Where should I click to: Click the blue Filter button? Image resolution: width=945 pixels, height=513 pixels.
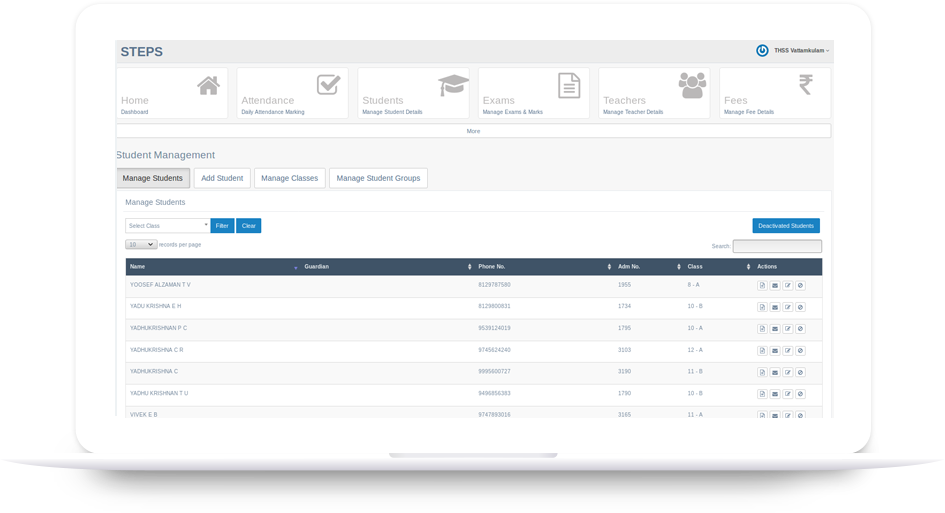222,226
